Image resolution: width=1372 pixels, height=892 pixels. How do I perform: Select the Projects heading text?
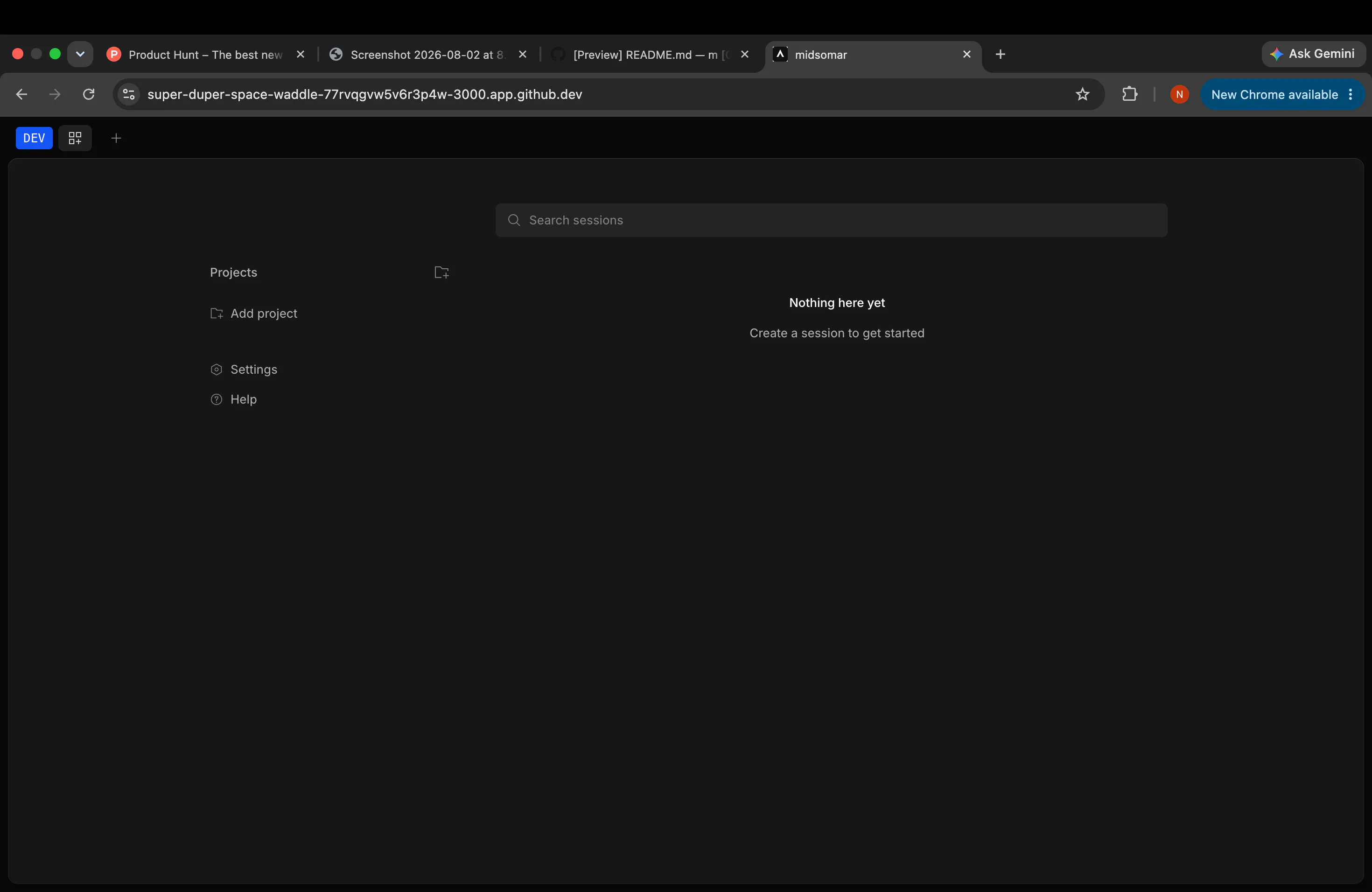[233, 272]
